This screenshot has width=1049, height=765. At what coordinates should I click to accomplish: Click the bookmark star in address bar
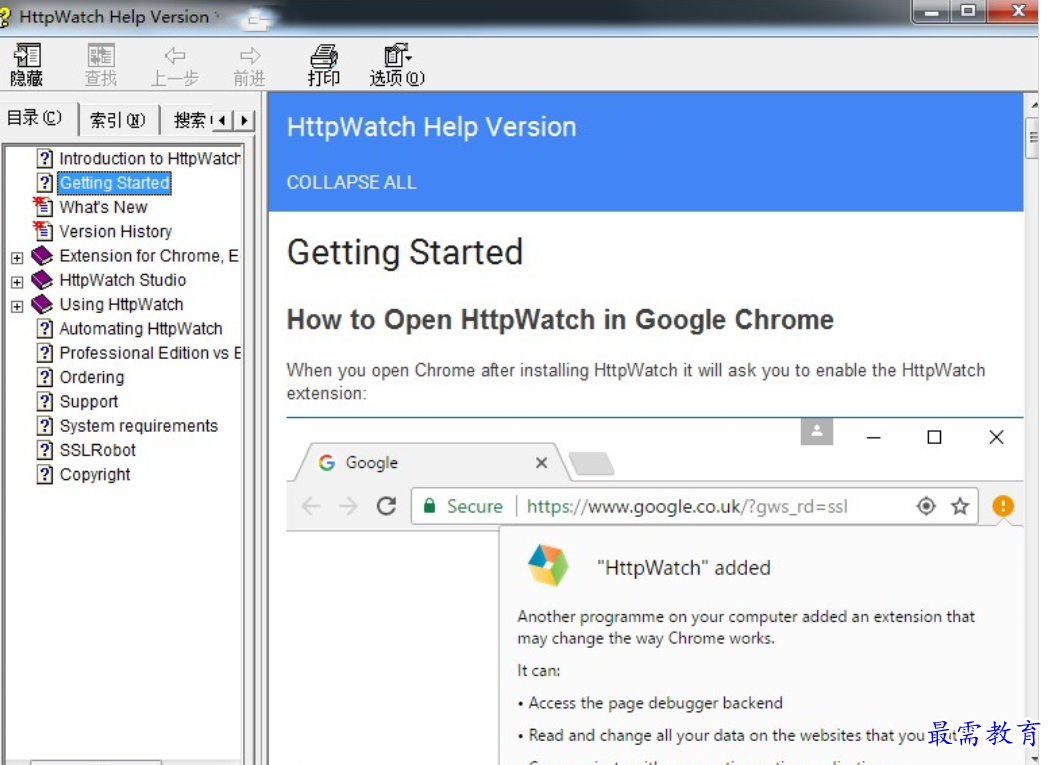click(x=960, y=506)
